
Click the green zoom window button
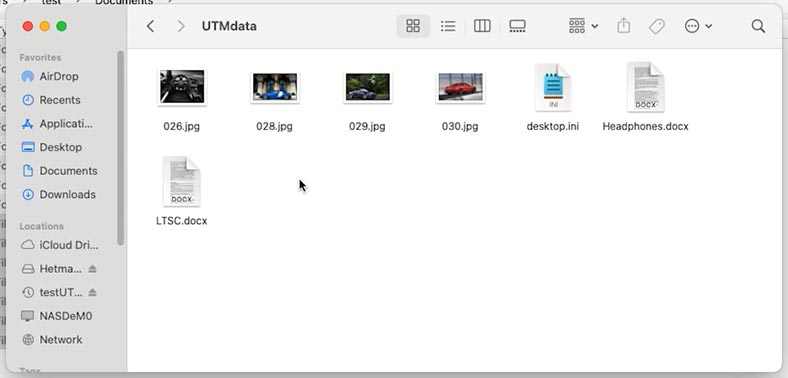[61, 26]
